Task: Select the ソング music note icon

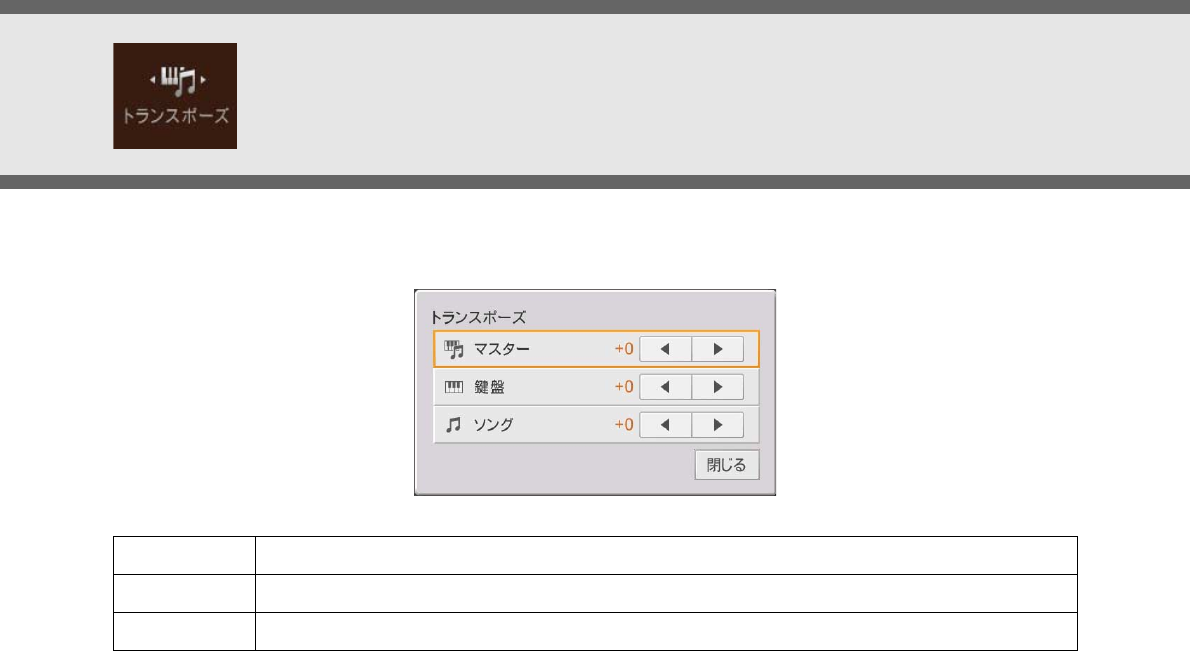Action: pos(453,425)
